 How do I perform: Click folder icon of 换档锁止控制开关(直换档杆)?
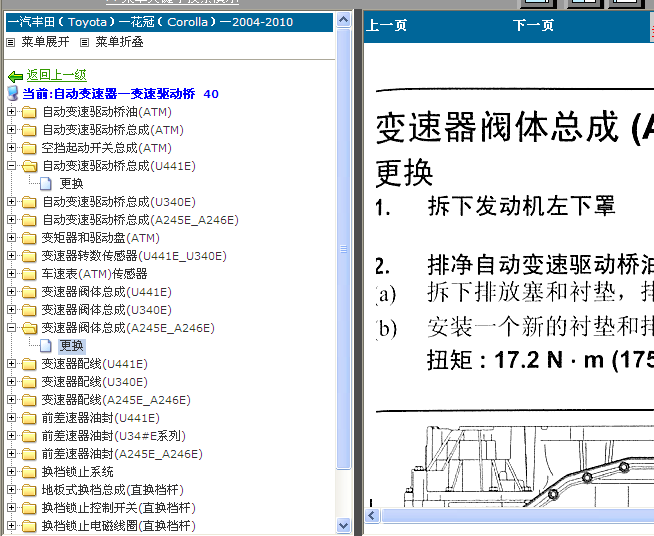coord(29,508)
